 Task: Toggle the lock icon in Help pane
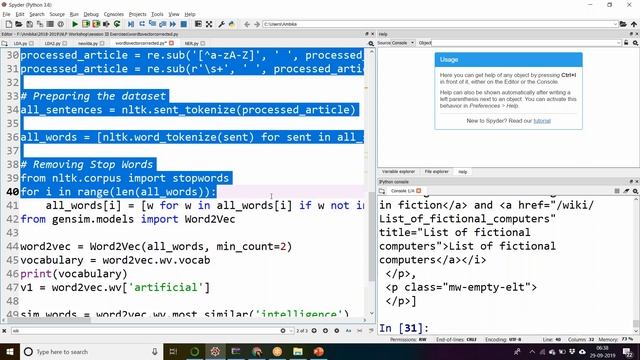point(626,43)
